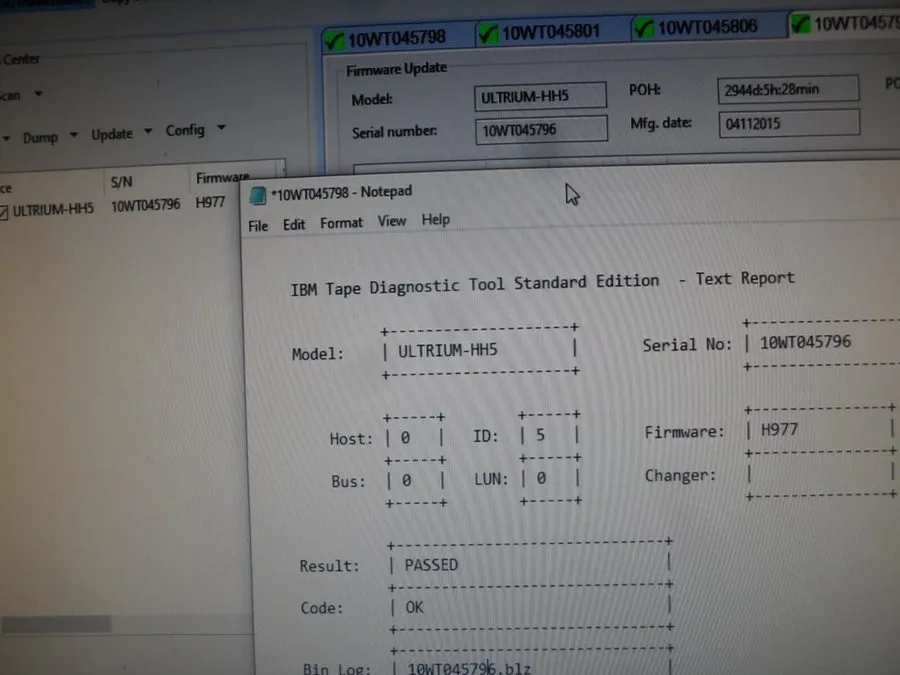Open Notepad File menu
This screenshot has height=675, width=900.
pyautogui.click(x=258, y=226)
